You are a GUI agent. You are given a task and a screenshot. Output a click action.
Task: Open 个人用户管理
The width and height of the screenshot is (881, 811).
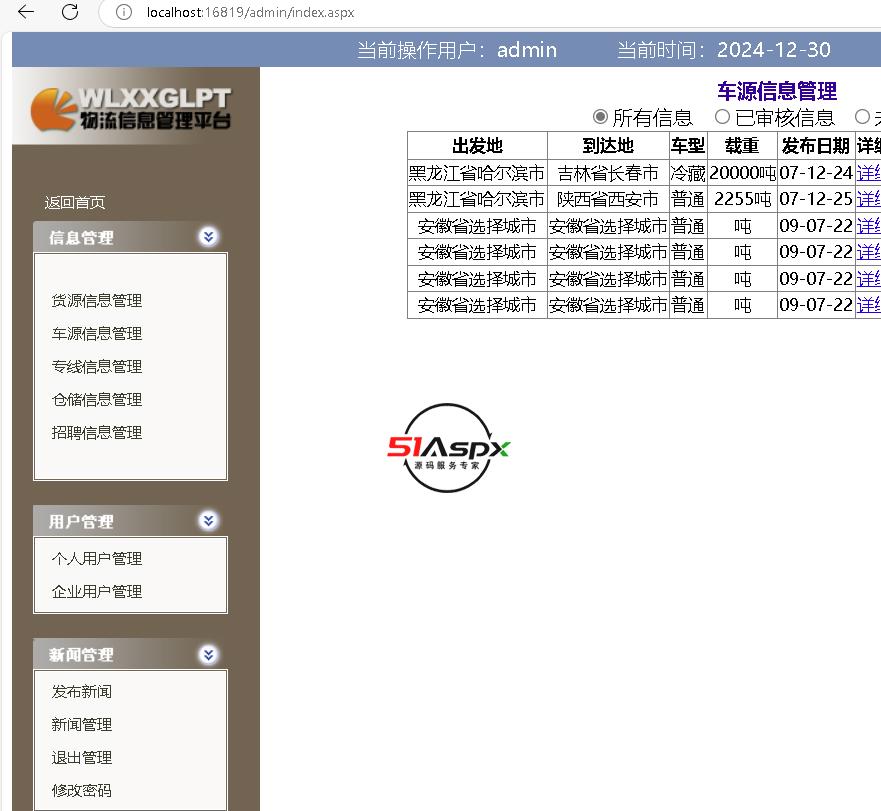(97, 559)
